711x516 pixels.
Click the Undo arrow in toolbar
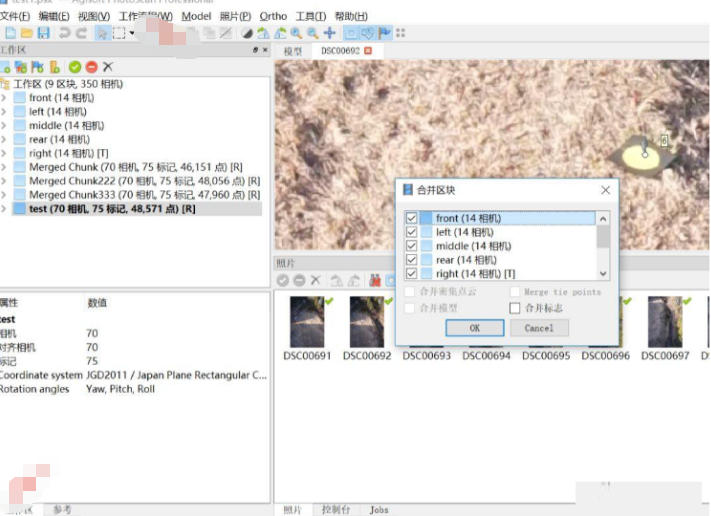click(64, 33)
